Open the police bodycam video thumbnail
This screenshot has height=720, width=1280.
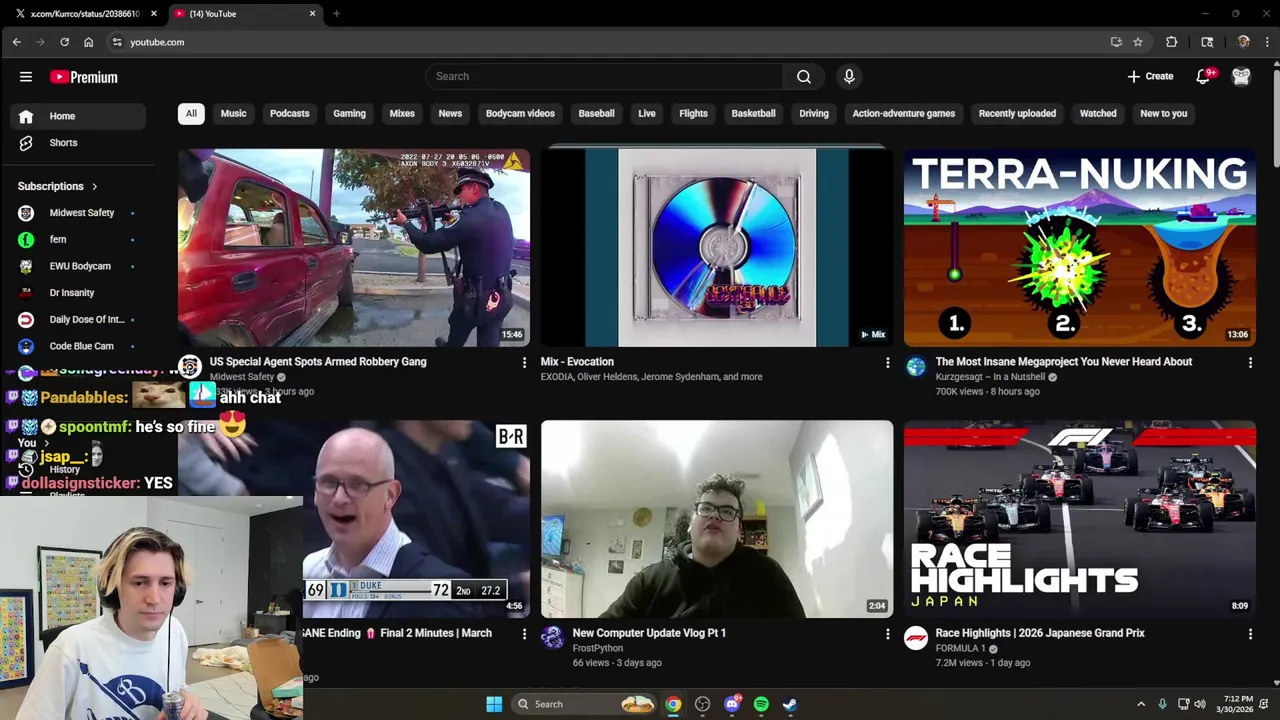coord(354,248)
